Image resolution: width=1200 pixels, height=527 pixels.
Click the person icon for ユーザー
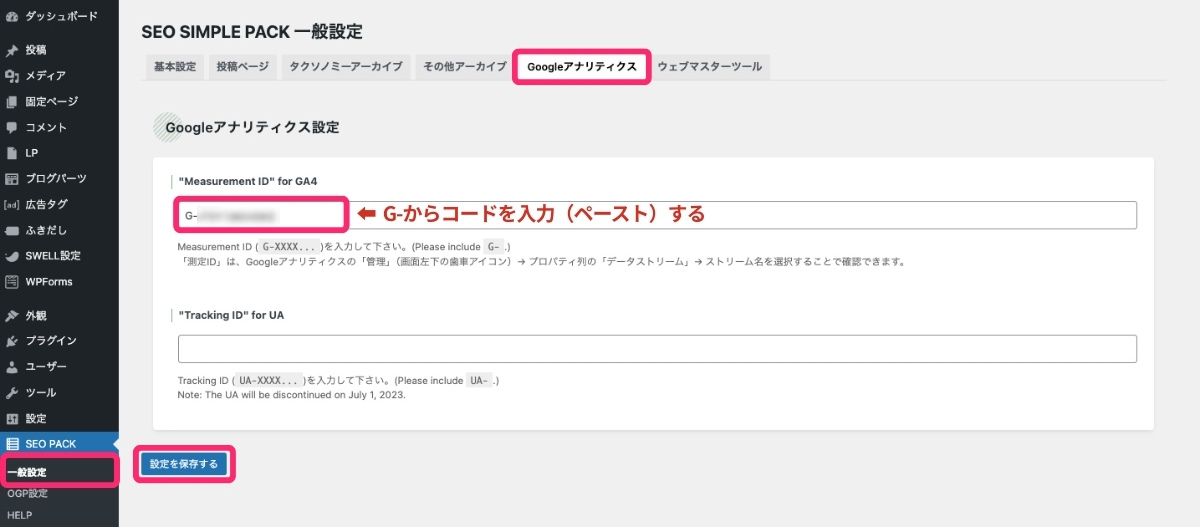coord(12,367)
